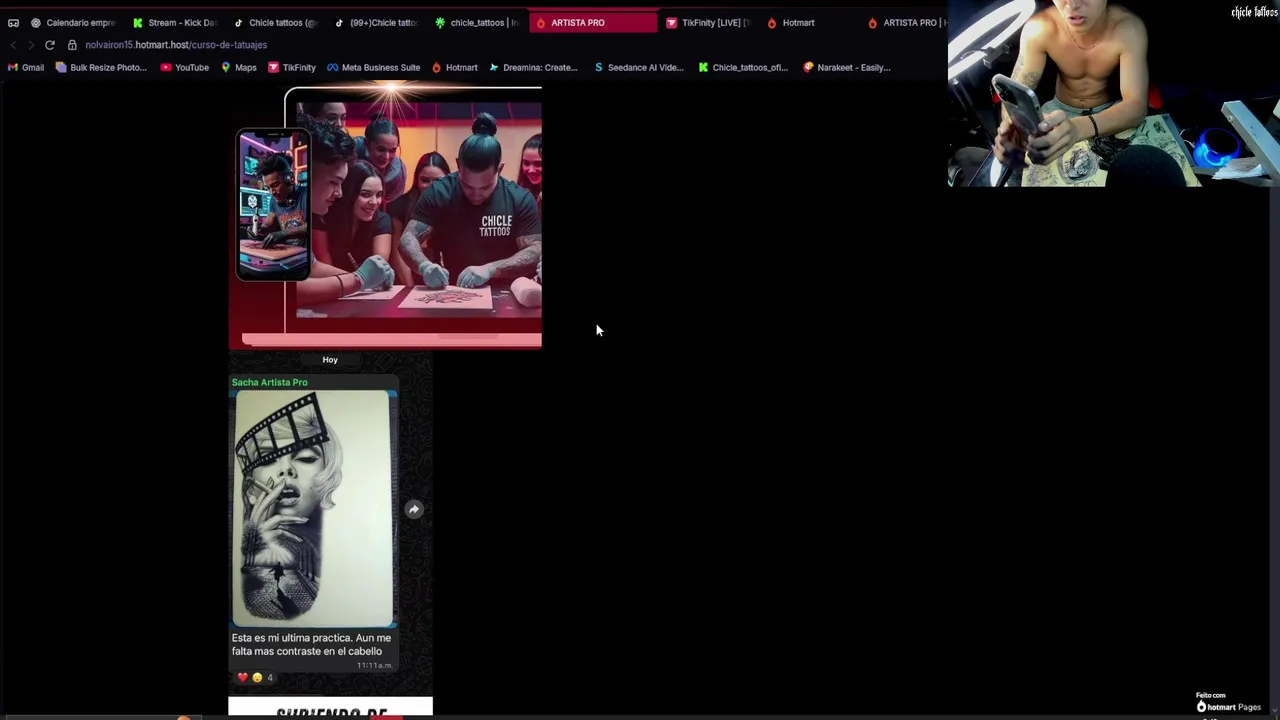Image resolution: width=1280 pixels, height=720 pixels.
Task: Open the Seedance AI Vide bookmark
Action: (638, 67)
